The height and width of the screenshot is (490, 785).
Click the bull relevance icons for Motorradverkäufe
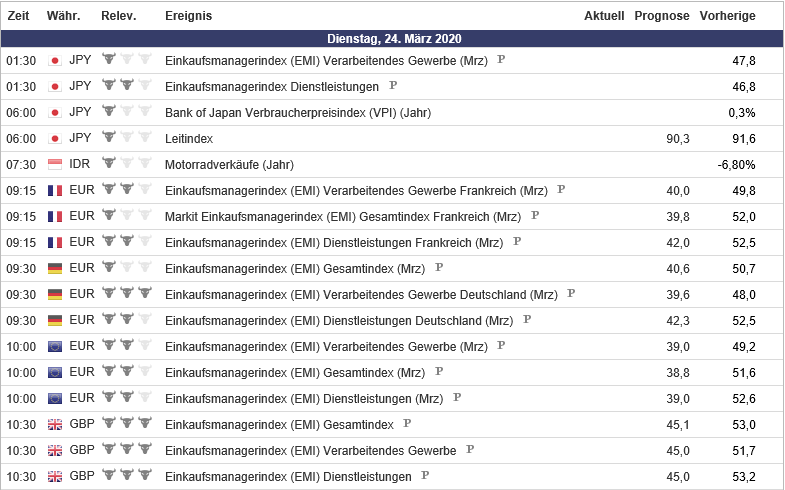[127, 164]
